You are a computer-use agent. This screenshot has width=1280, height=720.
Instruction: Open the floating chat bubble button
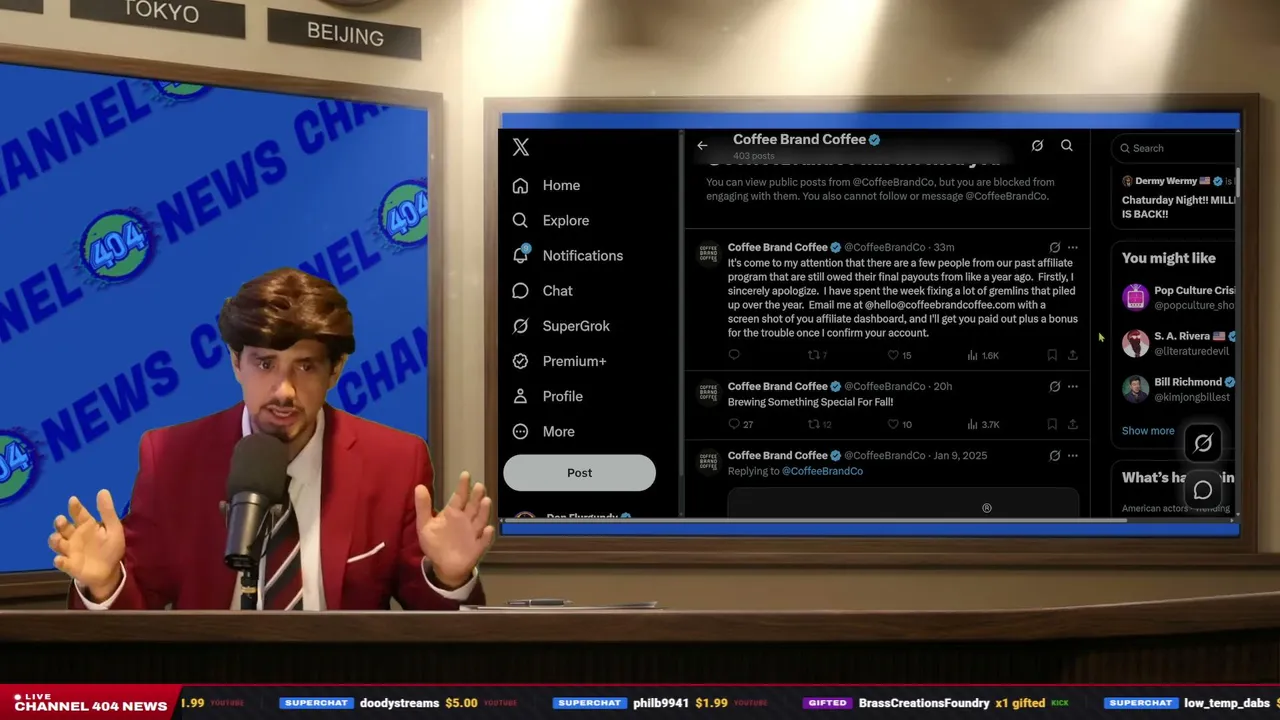[1203, 490]
